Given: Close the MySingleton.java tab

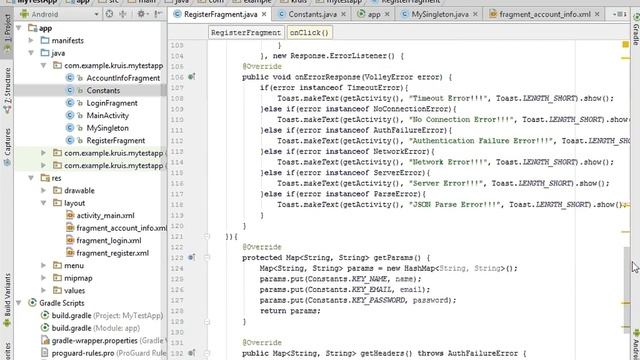Looking at the screenshot, I should tap(475, 14).
